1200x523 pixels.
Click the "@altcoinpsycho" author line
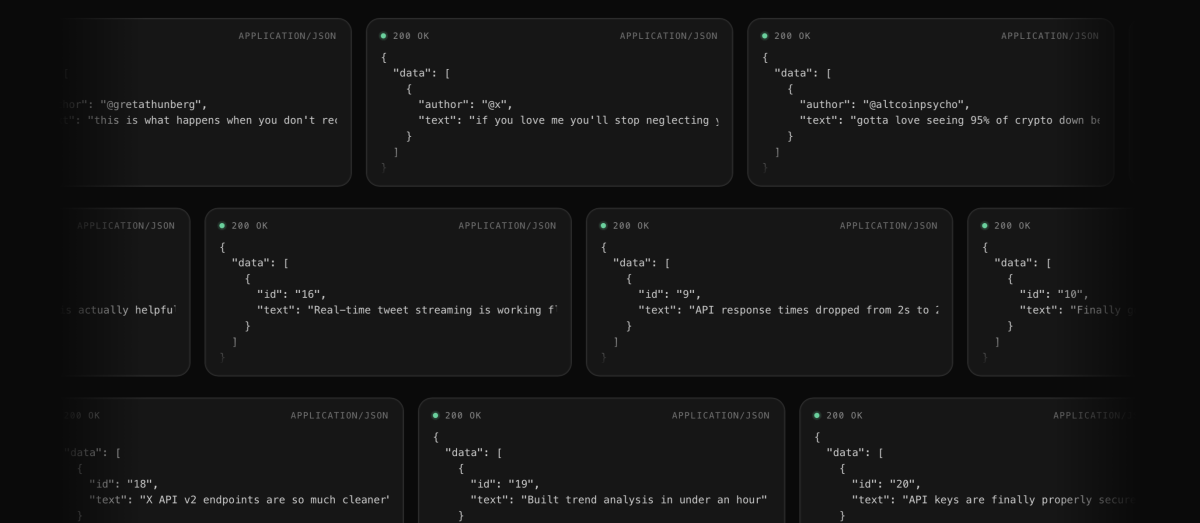pos(885,104)
